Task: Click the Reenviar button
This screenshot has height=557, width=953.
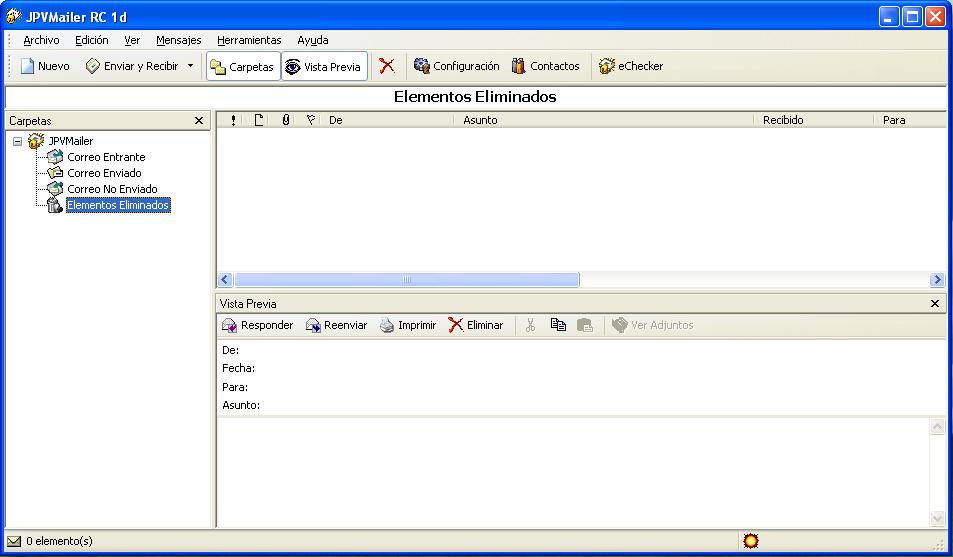Action: (x=336, y=325)
